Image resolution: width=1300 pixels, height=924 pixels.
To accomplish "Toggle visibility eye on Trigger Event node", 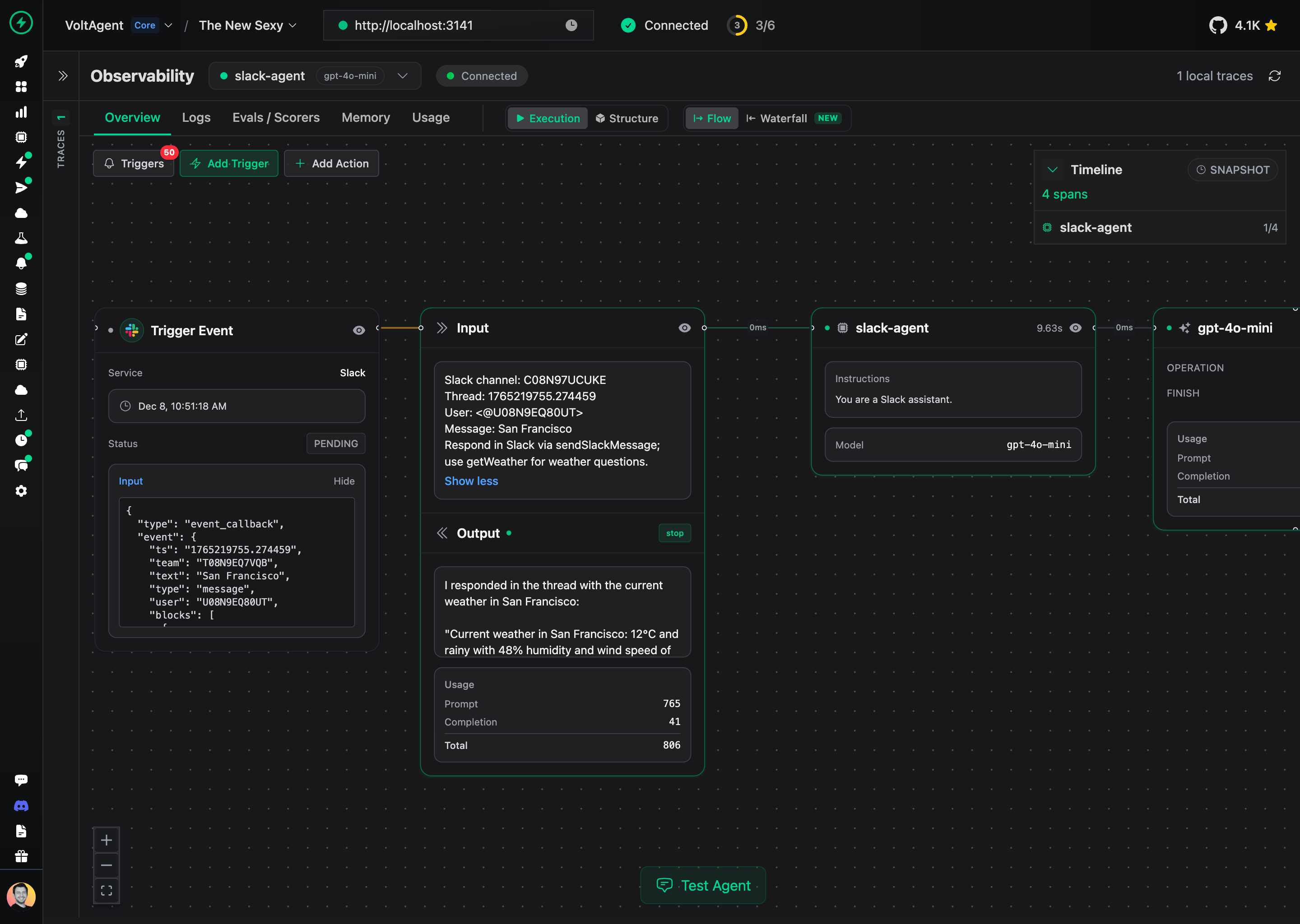I will 358,330.
